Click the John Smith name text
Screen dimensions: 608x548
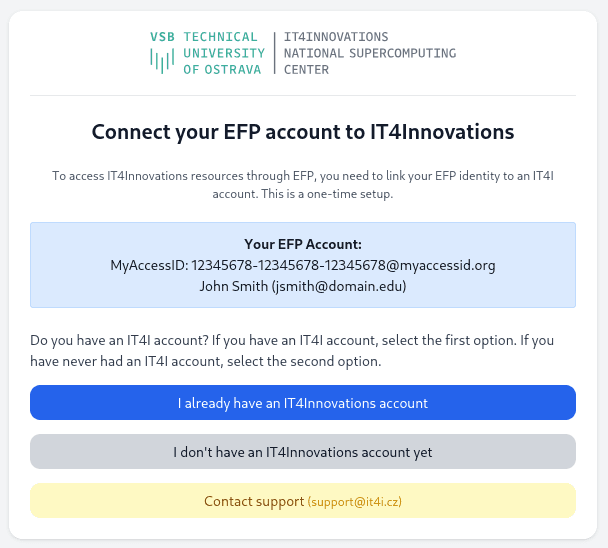point(233,286)
